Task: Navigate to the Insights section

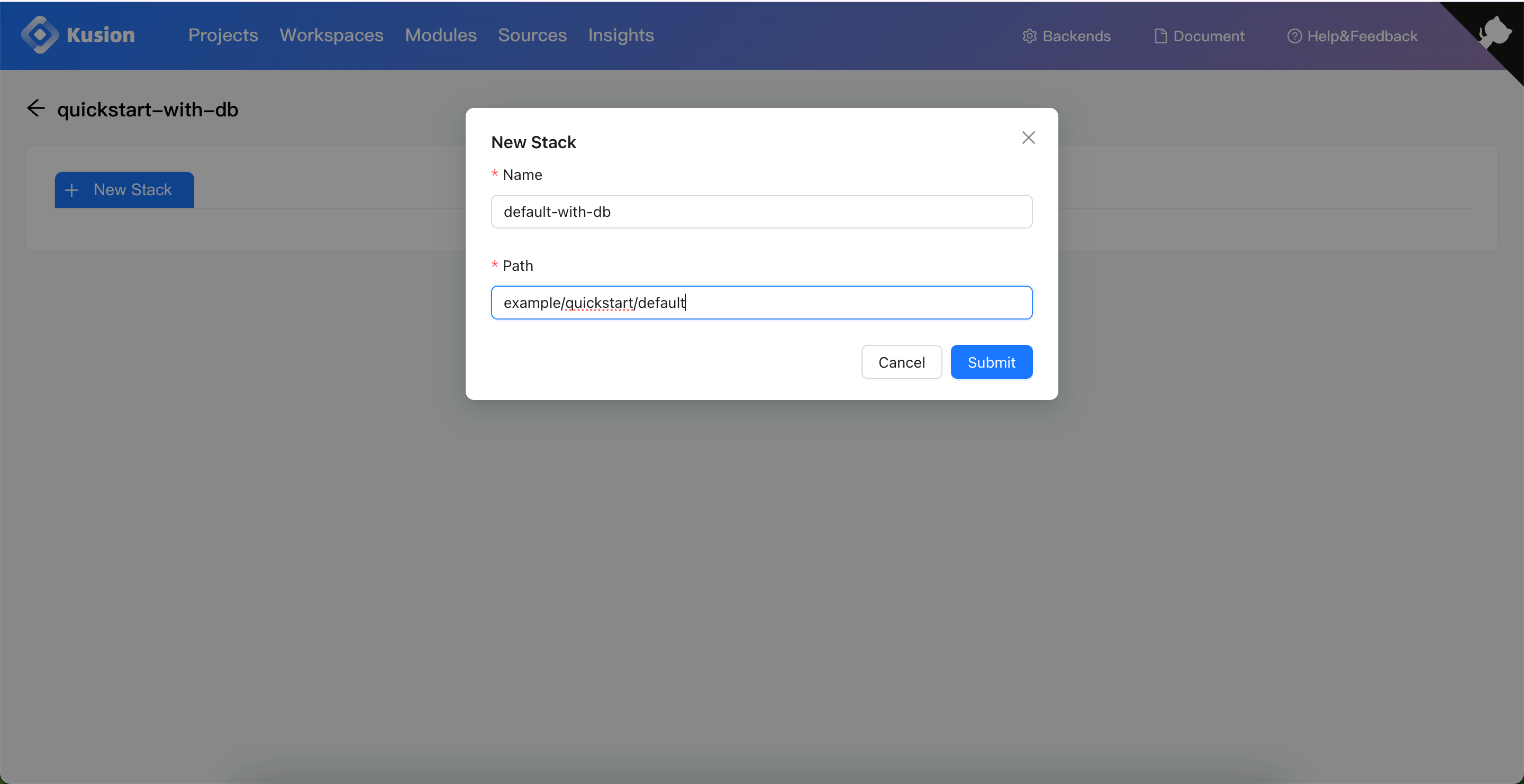Action: pyautogui.click(x=621, y=35)
